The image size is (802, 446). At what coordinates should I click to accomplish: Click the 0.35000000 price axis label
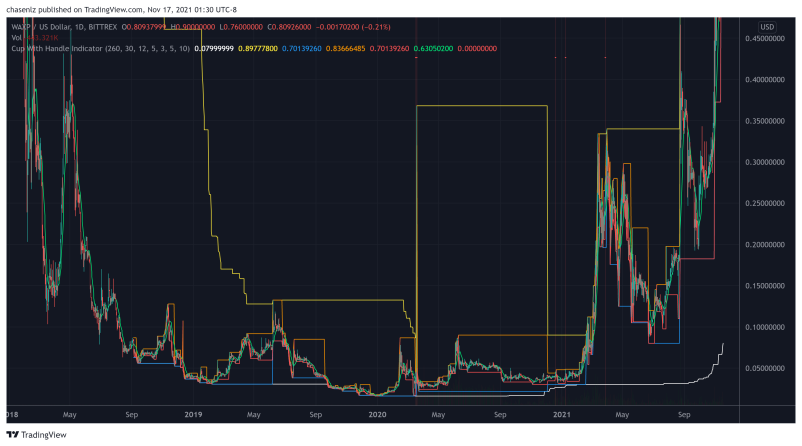click(765, 121)
